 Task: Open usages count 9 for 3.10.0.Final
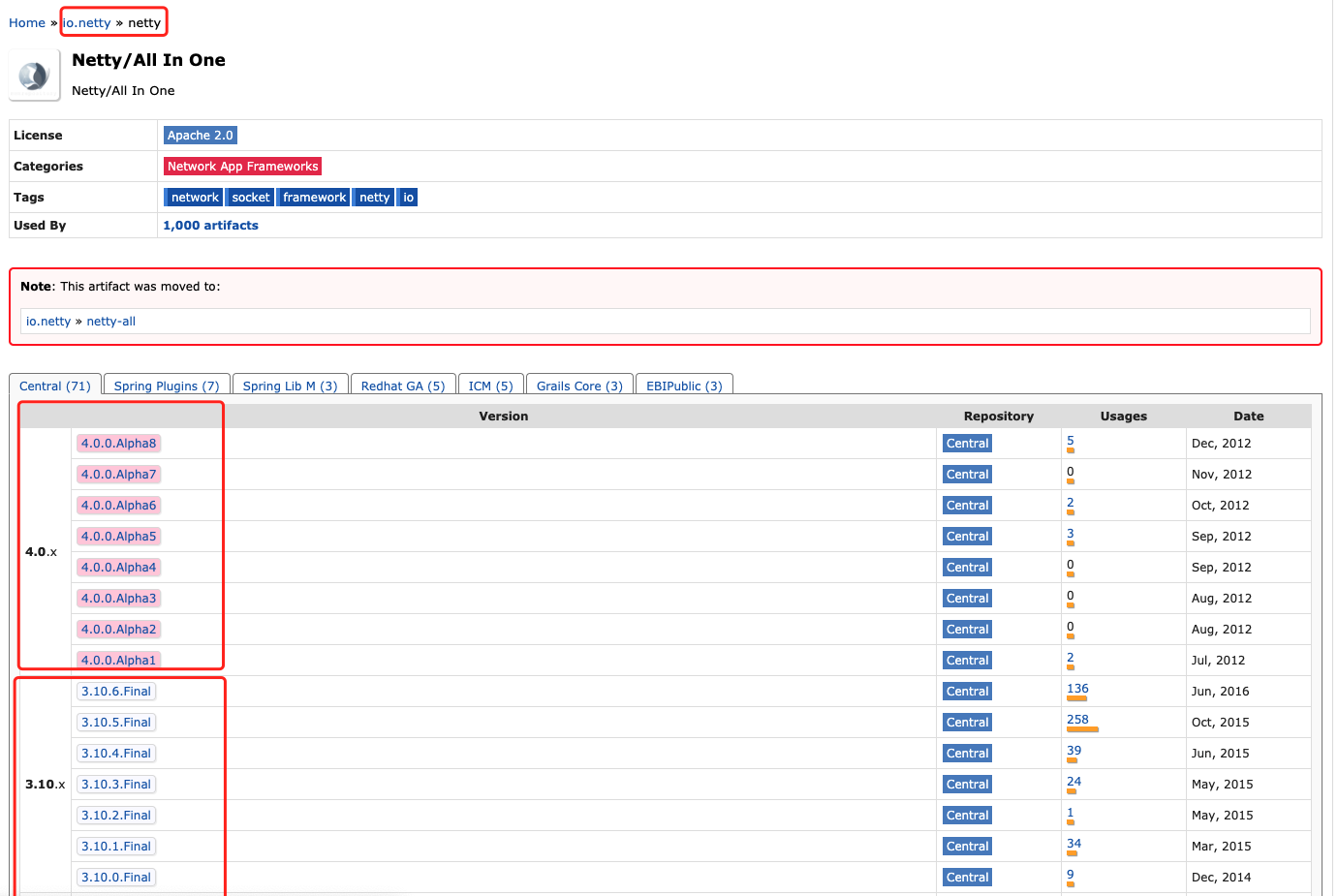(x=1071, y=875)
